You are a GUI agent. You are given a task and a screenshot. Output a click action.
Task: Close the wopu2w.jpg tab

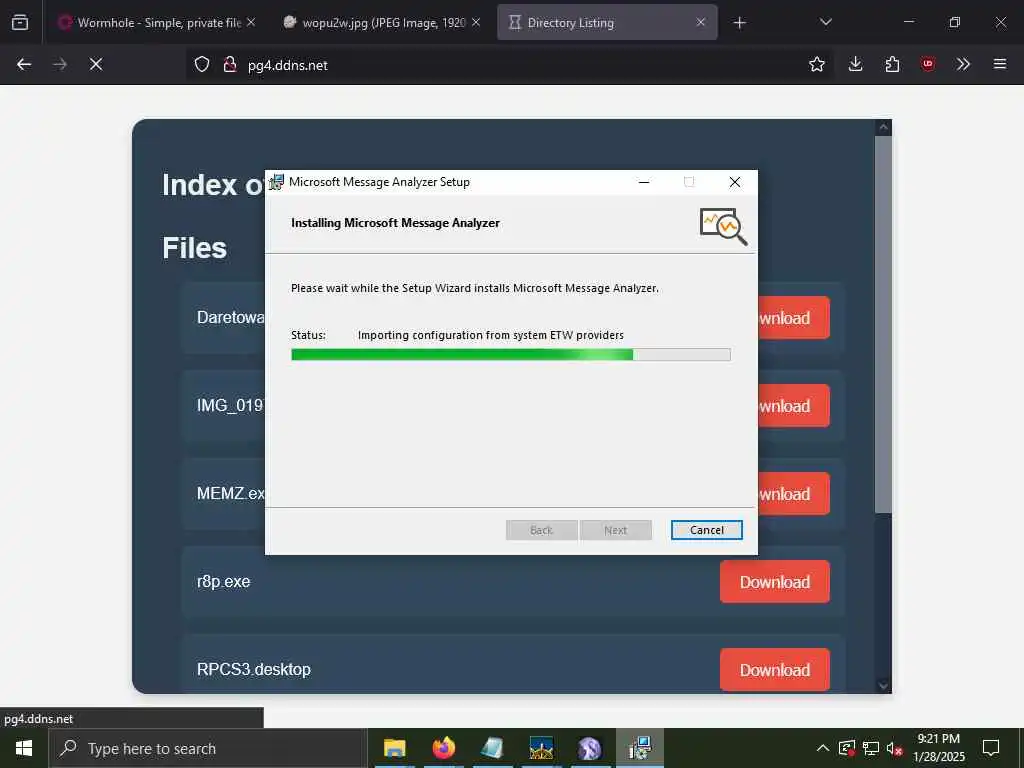476,22
